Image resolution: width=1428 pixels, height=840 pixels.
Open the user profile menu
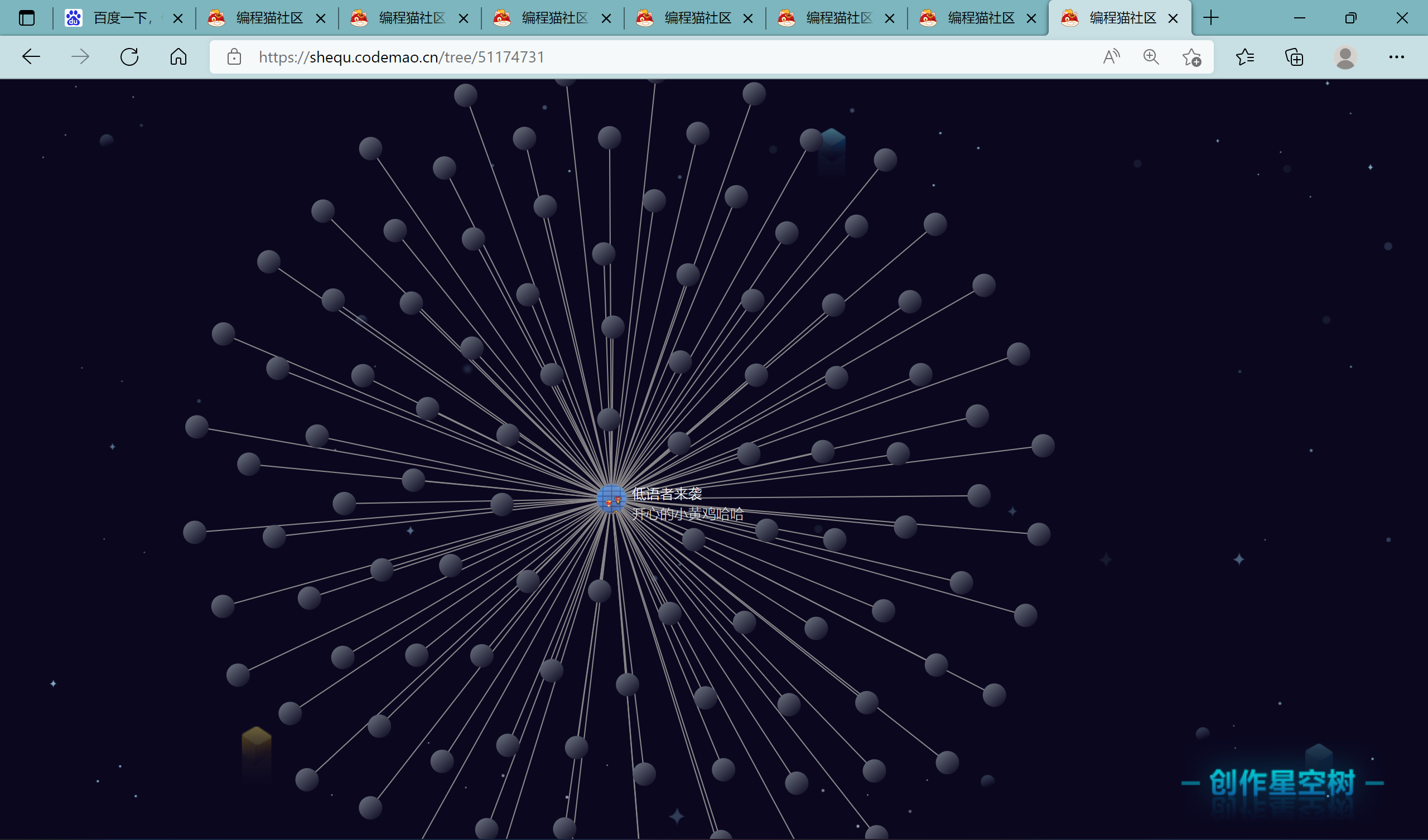pos(1345,57)
